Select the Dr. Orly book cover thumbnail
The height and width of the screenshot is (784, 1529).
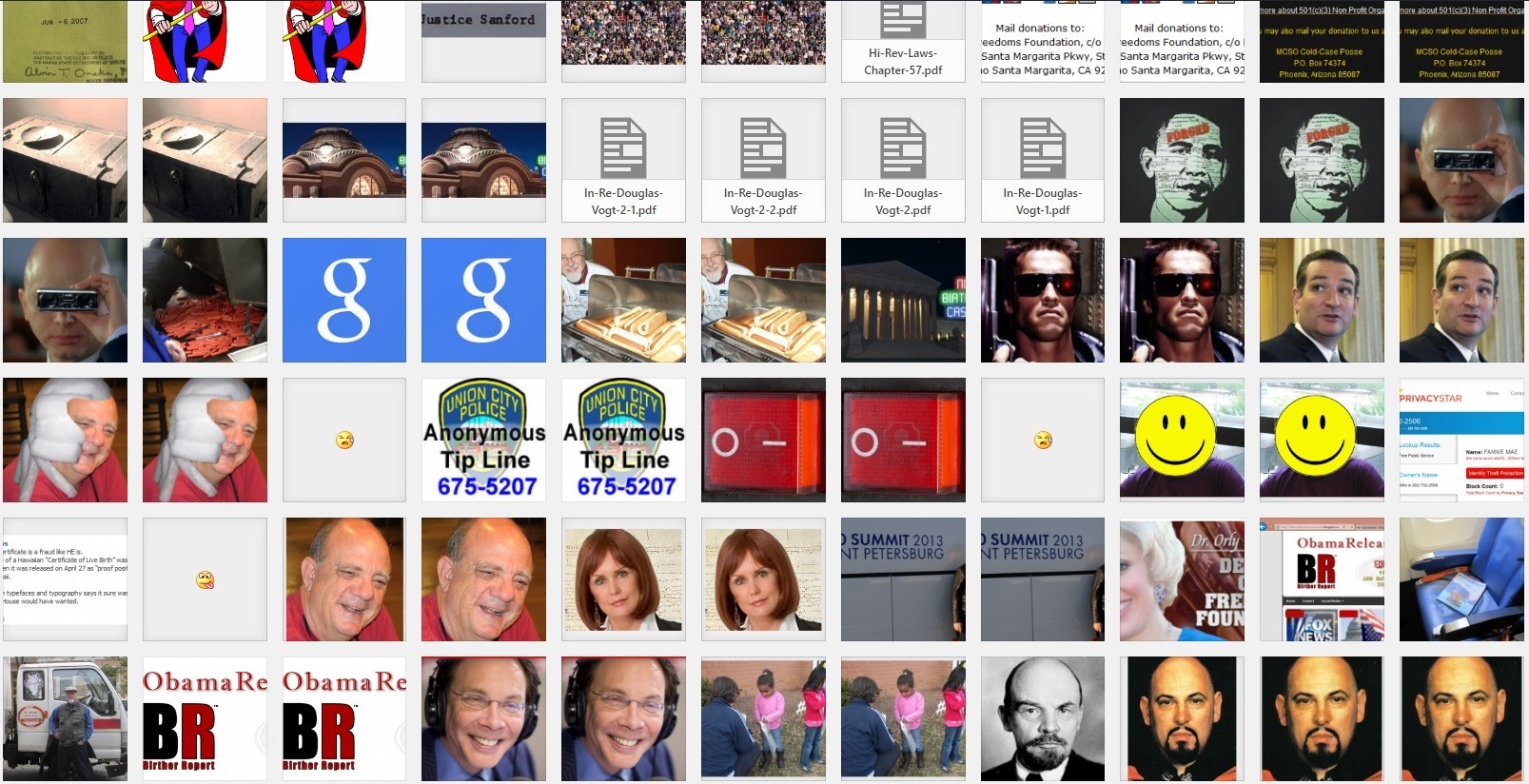point(1182,579)
